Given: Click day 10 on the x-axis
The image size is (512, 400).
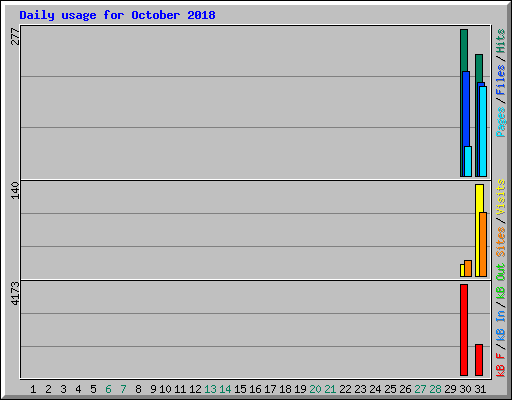Looking at the screenshot, I should (x=165, y=389).
